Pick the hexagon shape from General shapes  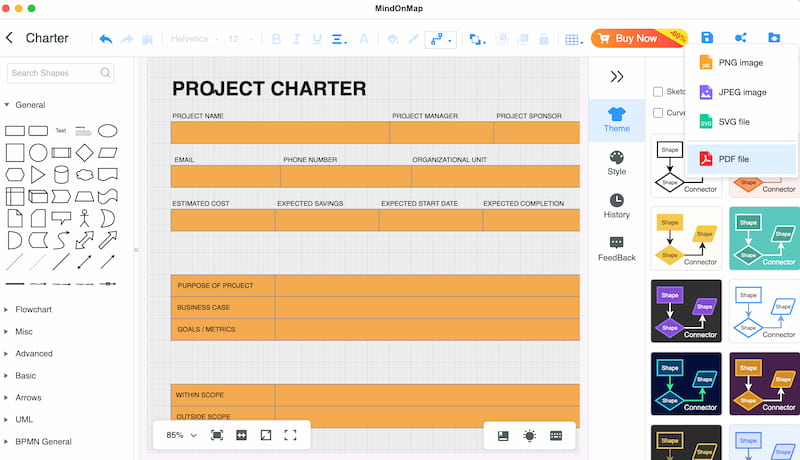coord(15,174)
